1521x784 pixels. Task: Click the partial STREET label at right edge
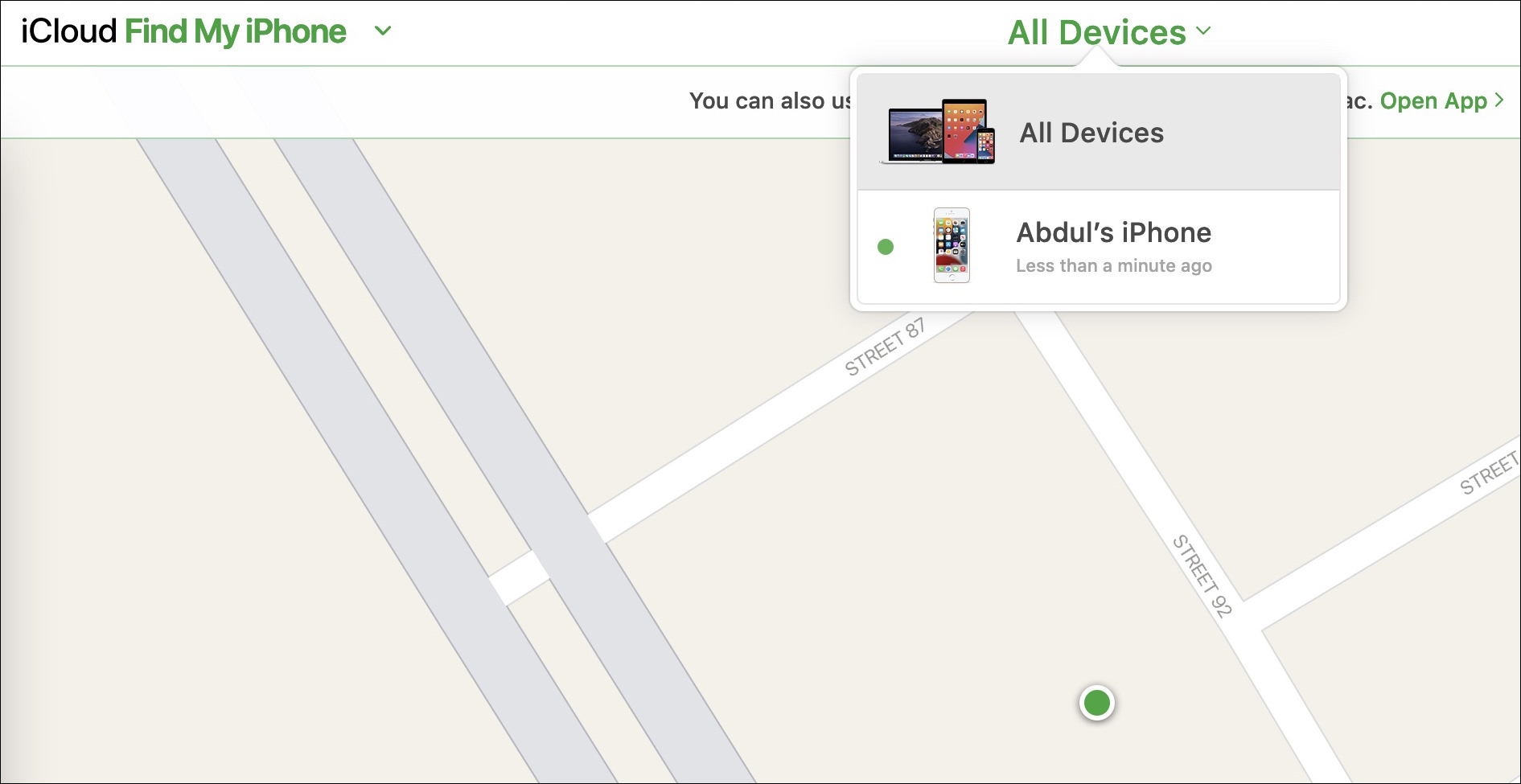(x=1489, y=473)
